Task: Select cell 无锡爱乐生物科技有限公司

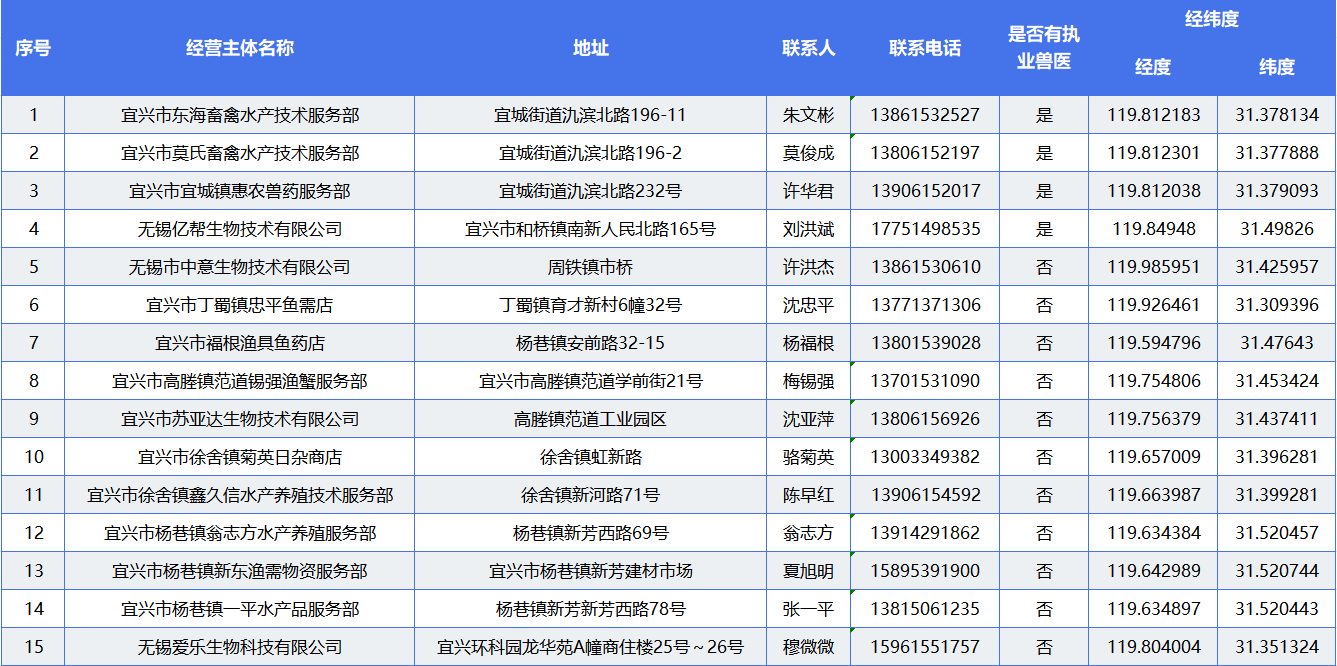Action: (x=240, y=647)
